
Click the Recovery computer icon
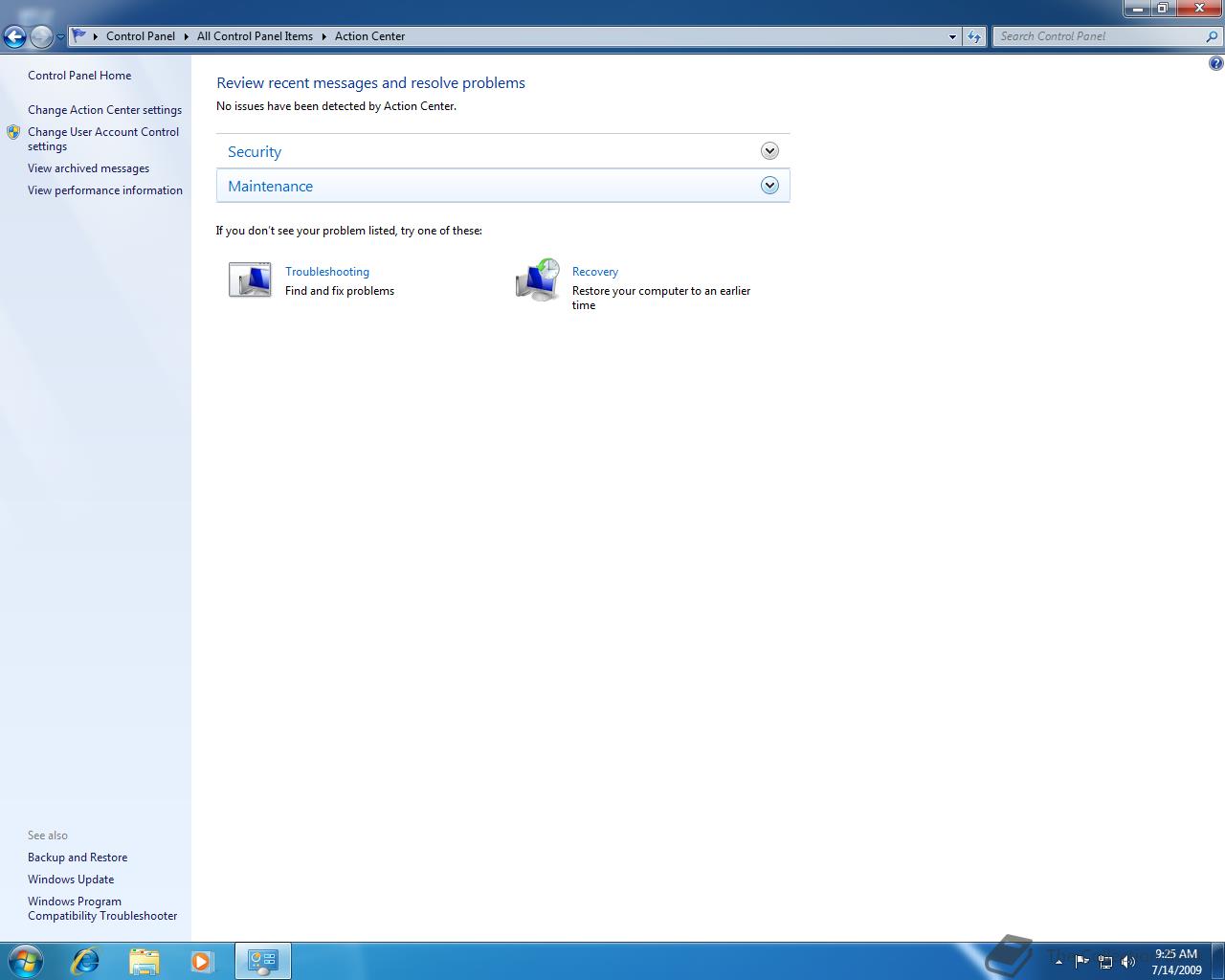[x=538, y=279]
